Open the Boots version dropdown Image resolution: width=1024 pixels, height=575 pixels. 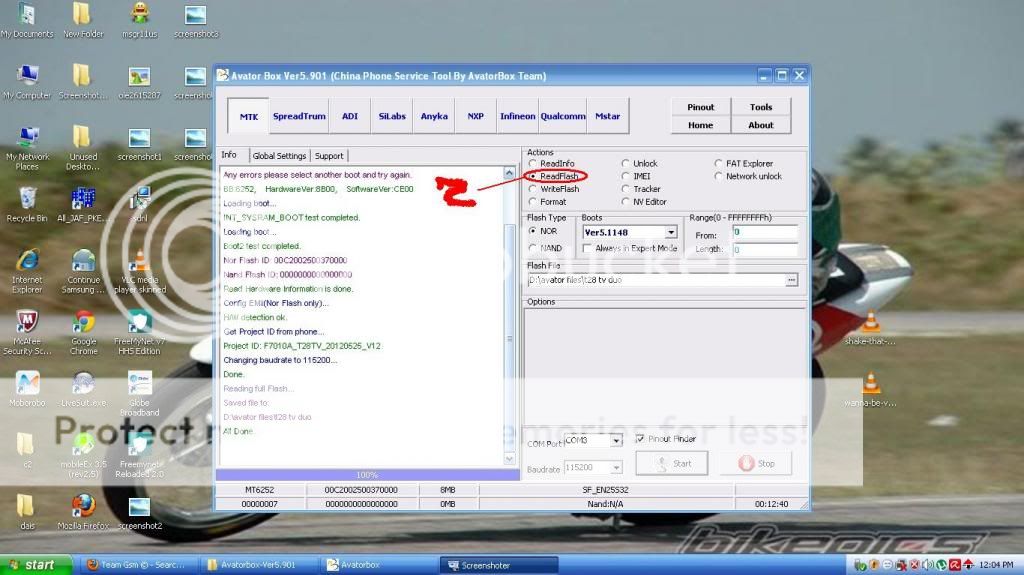click(671, 233)
